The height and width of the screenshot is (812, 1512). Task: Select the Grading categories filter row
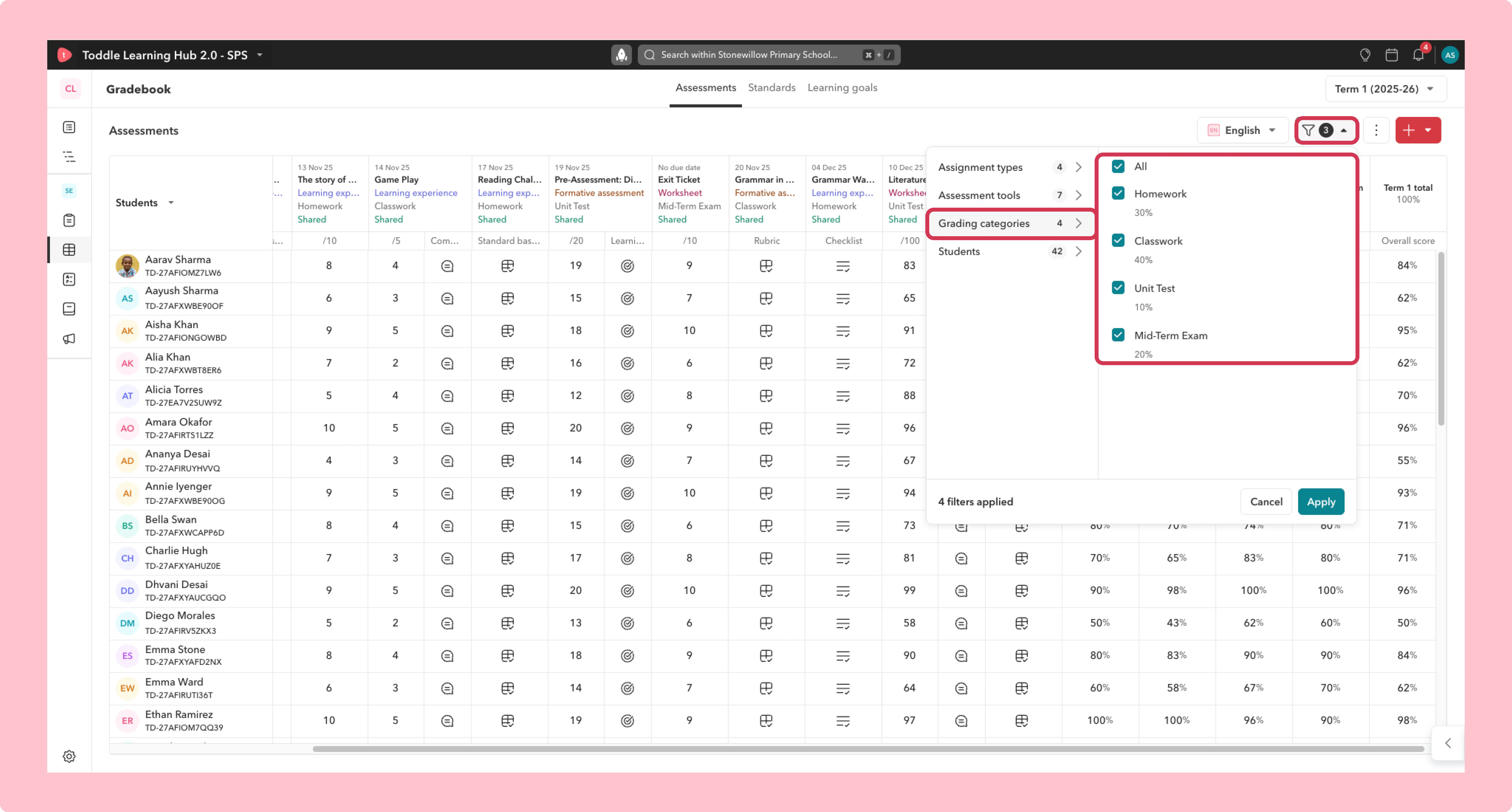(1010, 223)
